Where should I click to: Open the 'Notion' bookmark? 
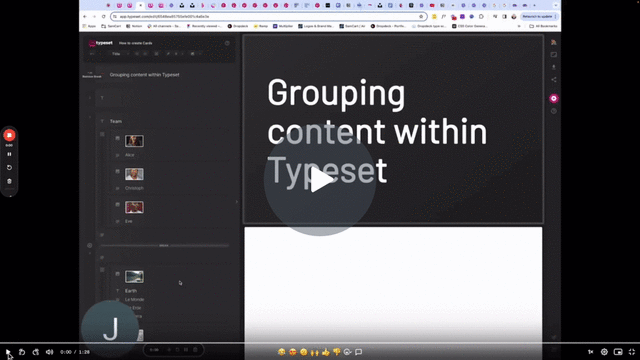click(x=134, y=26)
